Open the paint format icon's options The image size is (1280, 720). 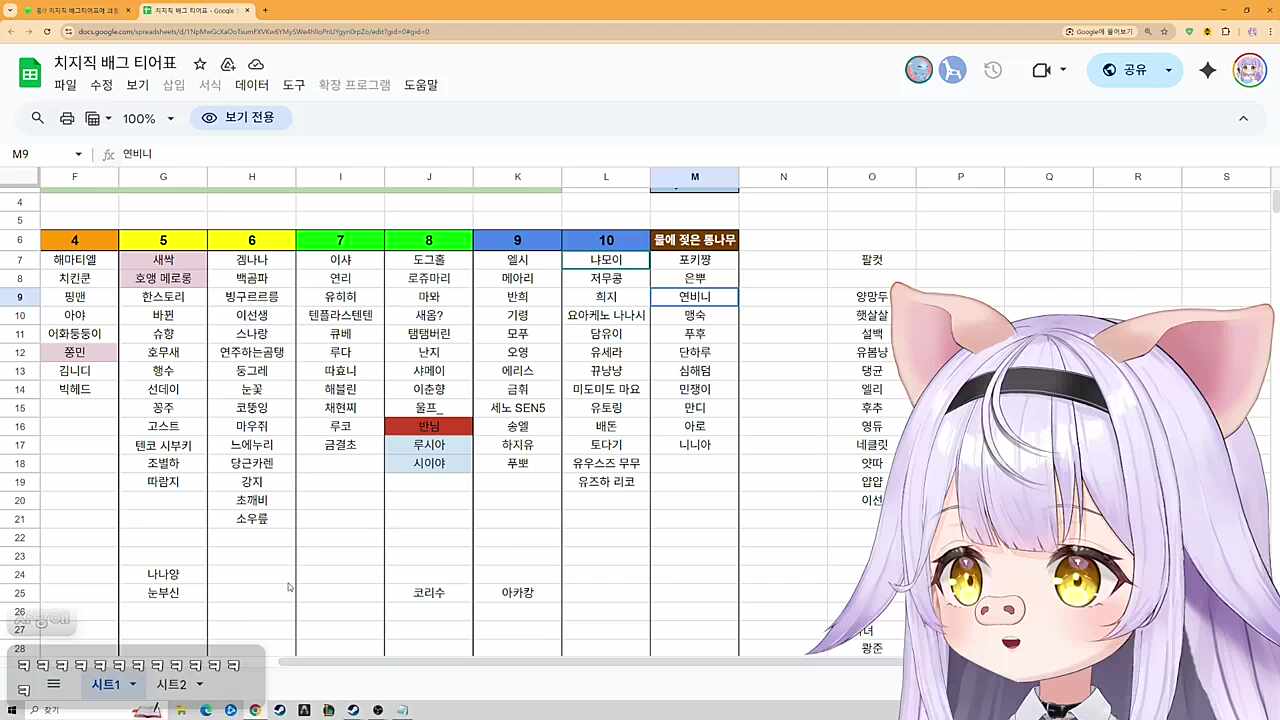[108, 118]
